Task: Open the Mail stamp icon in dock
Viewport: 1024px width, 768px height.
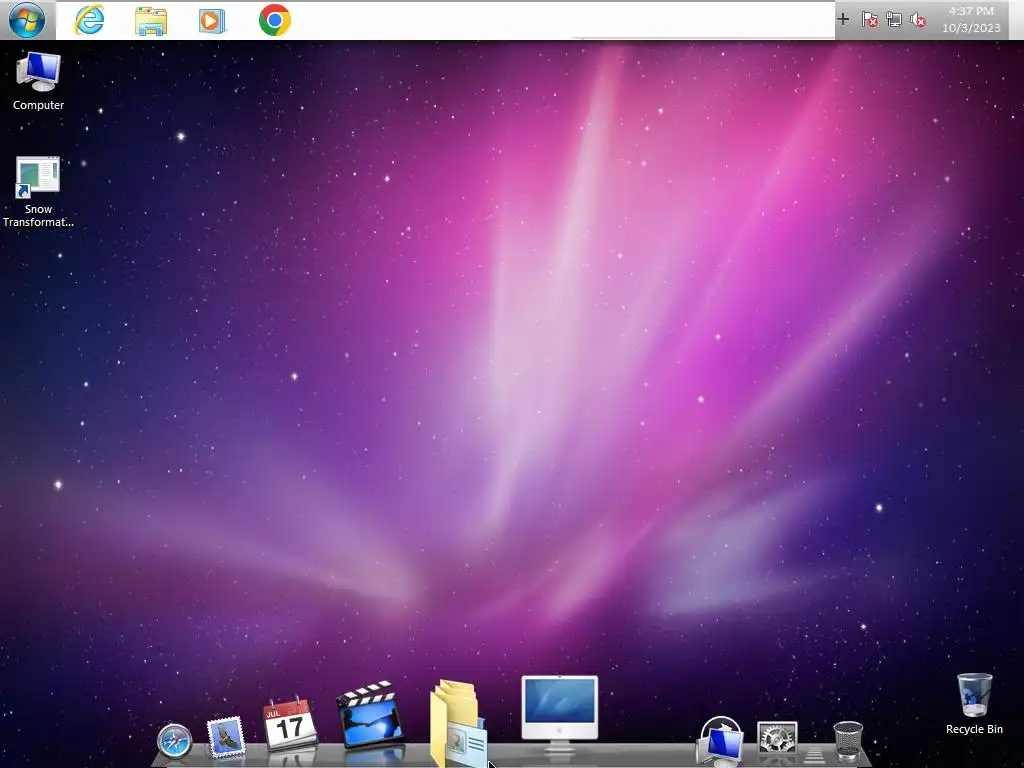Action: point(226,737)
